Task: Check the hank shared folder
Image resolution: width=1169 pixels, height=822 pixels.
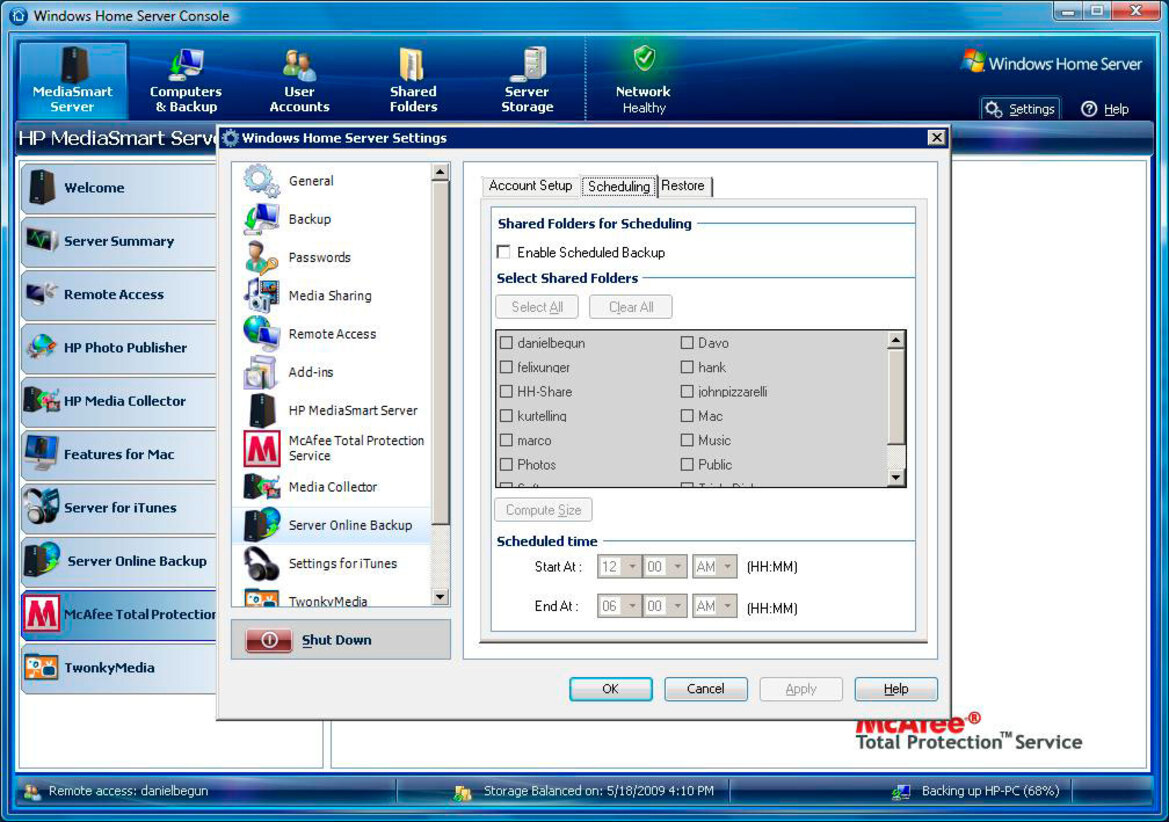Action: [687, 367]
